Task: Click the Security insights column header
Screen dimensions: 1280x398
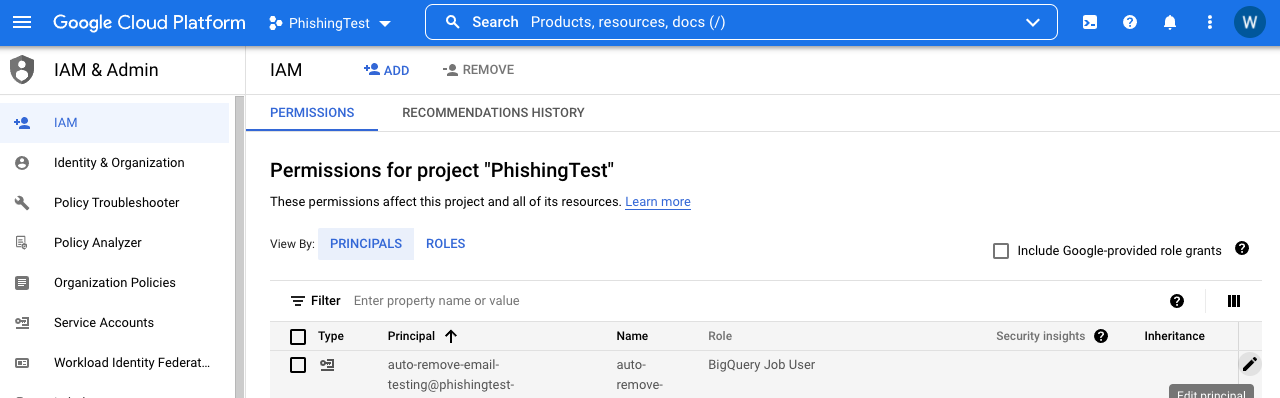Action: (1040, 336)
